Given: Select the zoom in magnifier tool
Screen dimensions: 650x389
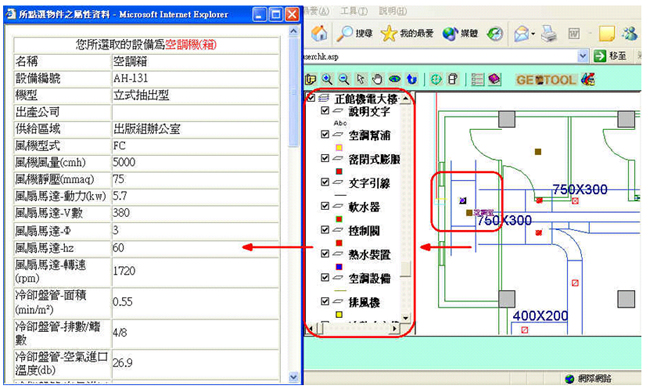Looking at the screenshot, I should click(x=327, y=79).
